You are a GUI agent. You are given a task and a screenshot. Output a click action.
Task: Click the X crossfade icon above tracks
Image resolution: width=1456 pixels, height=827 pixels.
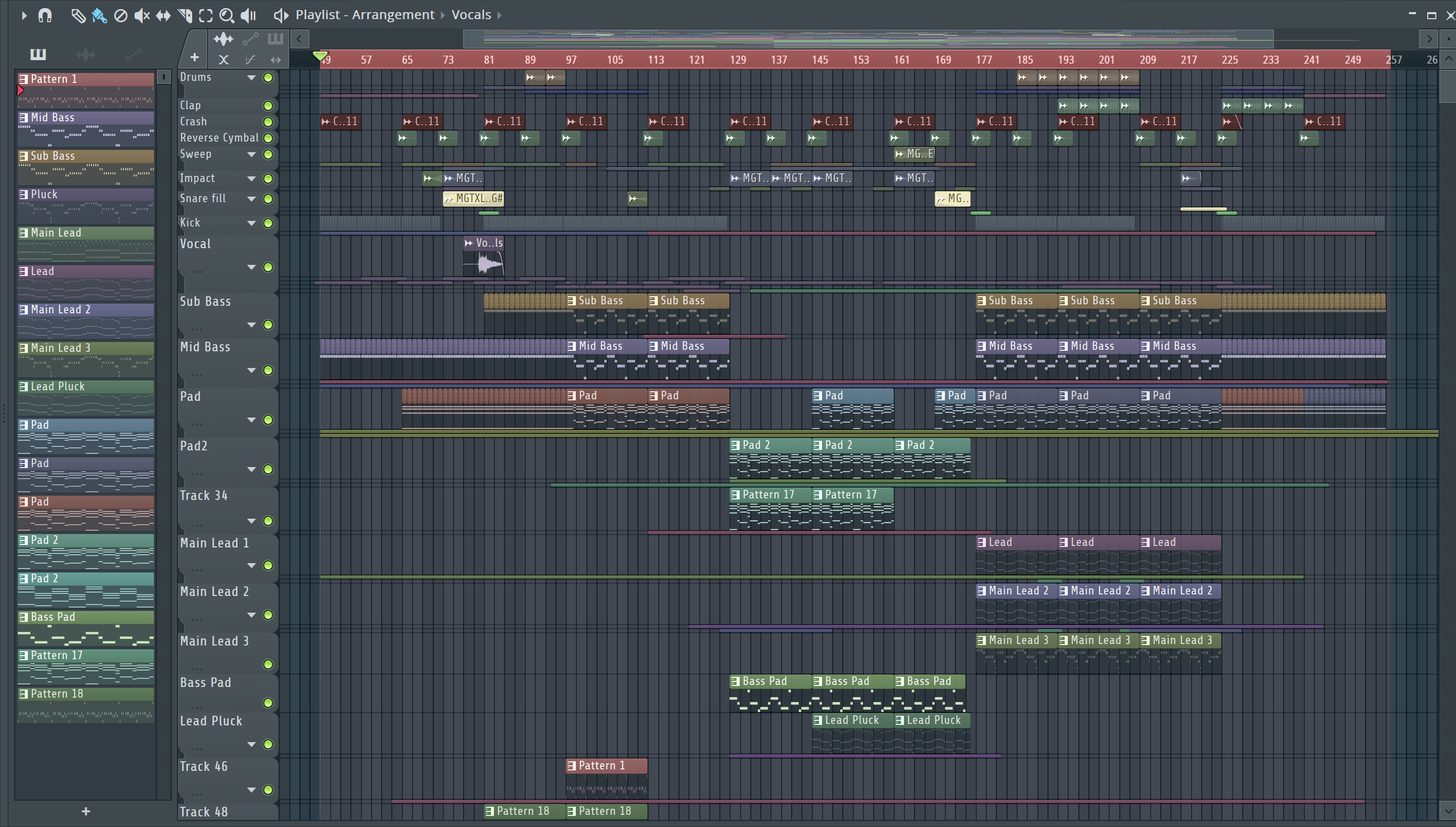click(x=224, y=60)
